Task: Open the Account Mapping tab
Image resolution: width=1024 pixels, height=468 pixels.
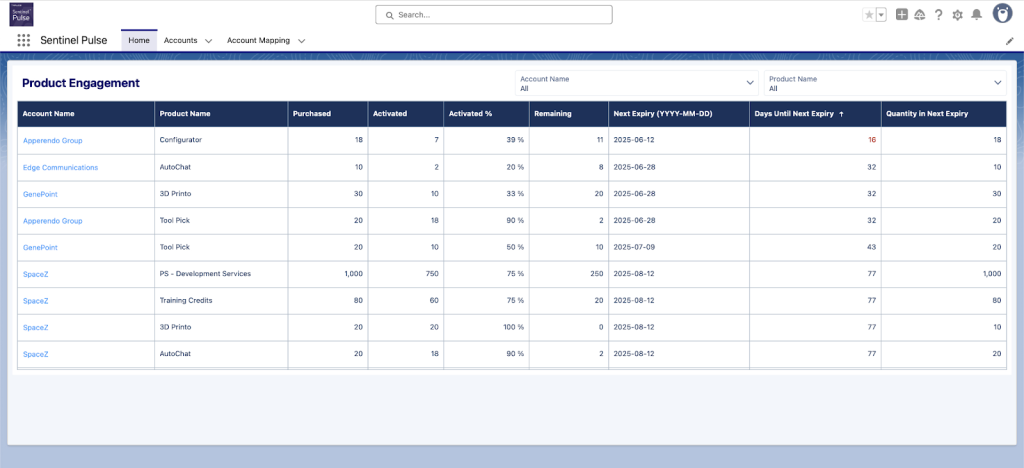Action: [x=258, y=41]
